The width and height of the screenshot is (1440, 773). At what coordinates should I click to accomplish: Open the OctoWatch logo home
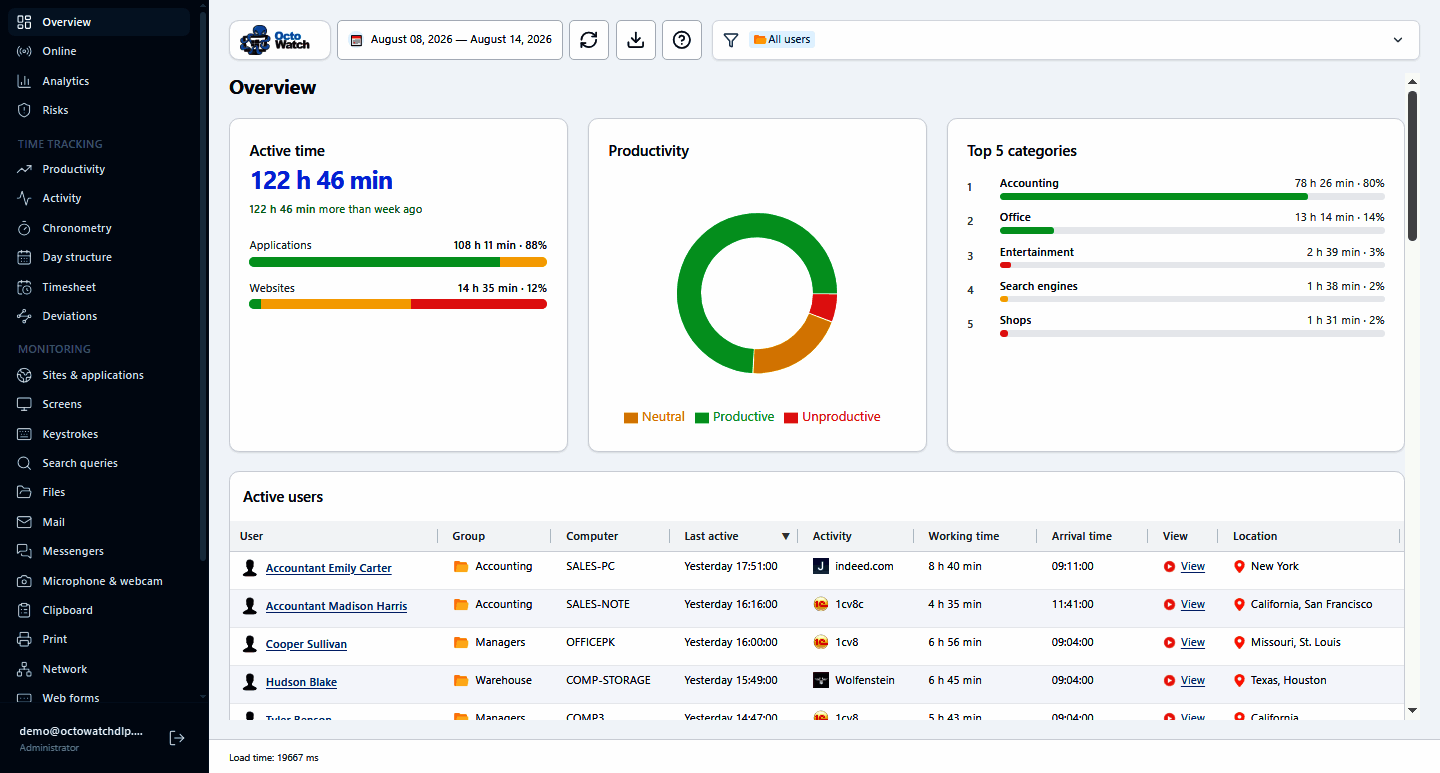pyautogui.click(x=280, y=40)
